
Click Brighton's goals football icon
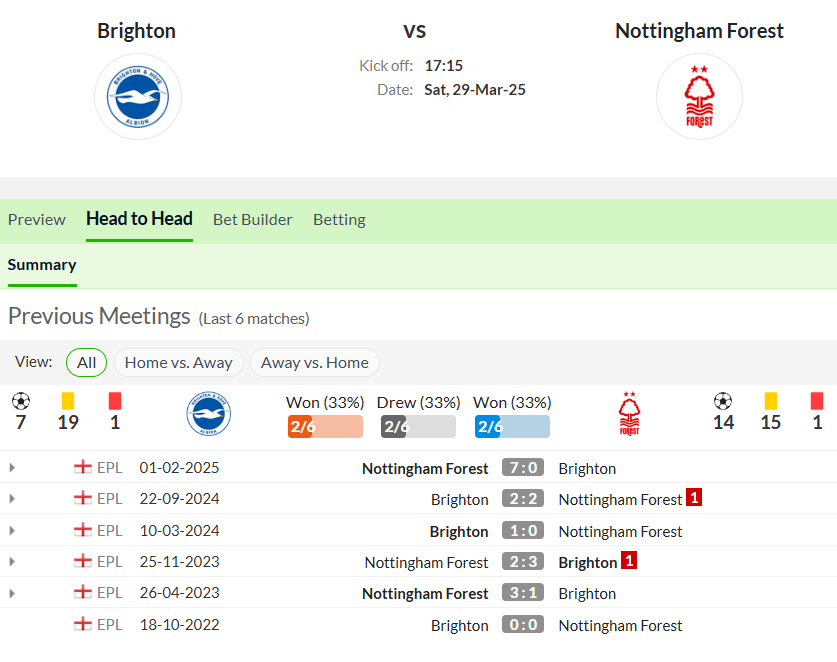21,401
